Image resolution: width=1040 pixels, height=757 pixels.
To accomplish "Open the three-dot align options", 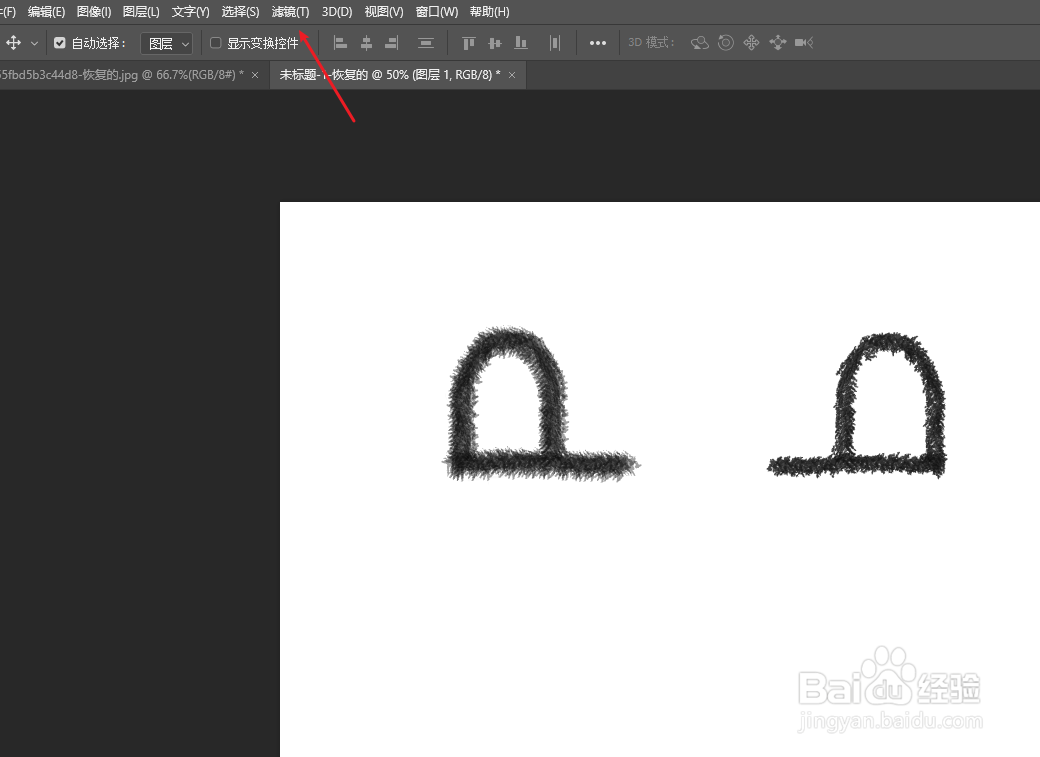I will click(598, 43).
